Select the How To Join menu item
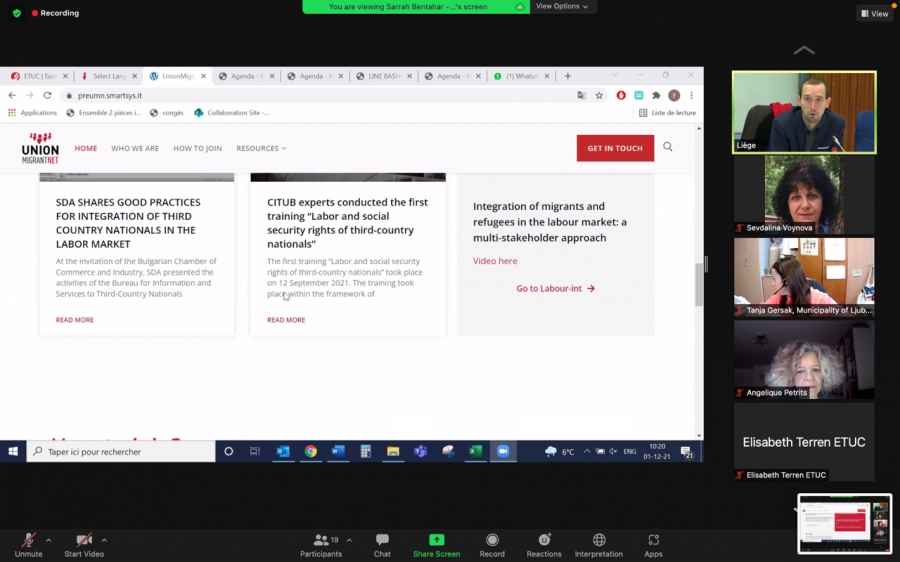This screenshot has width=900, height=562. click(197, 148)
